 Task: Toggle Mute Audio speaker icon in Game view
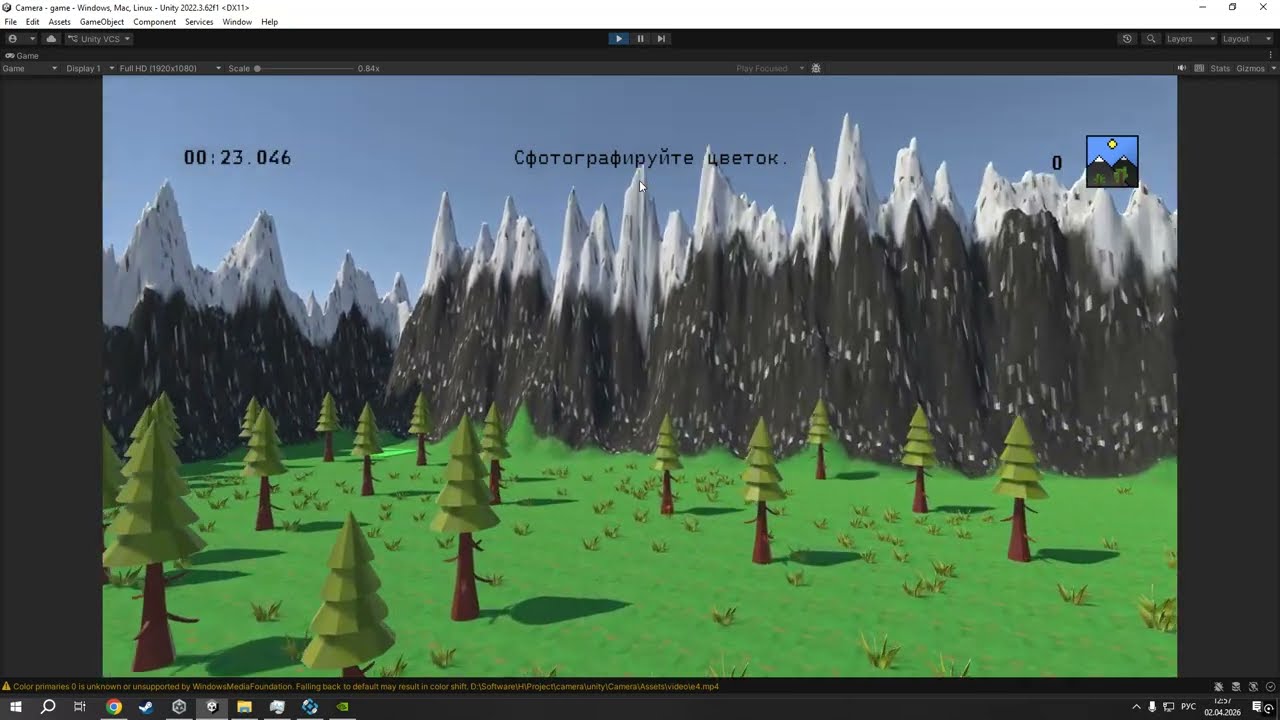point(1181,69)
